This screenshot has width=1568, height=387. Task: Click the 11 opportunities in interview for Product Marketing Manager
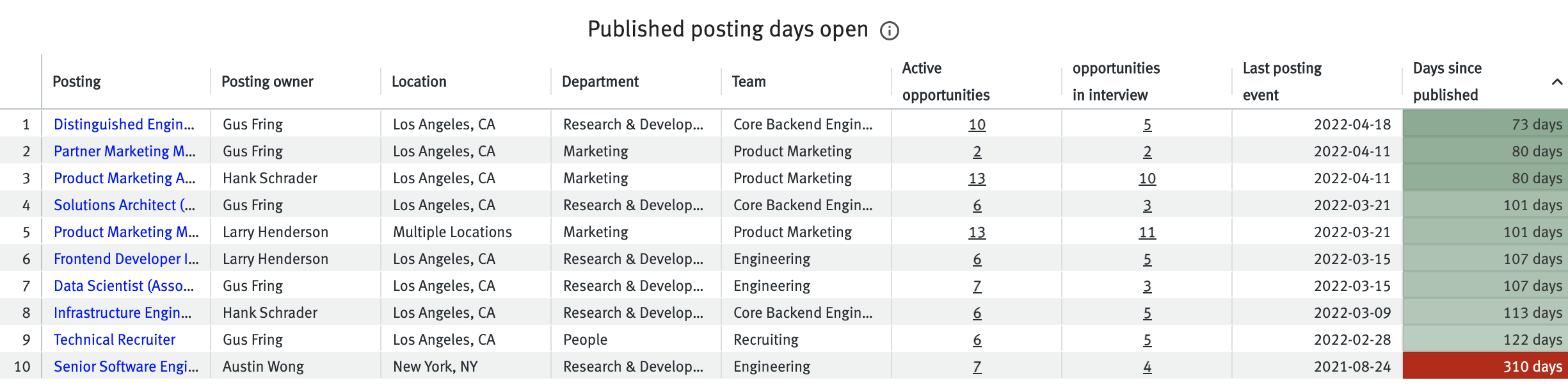(x=1146, y=232)
